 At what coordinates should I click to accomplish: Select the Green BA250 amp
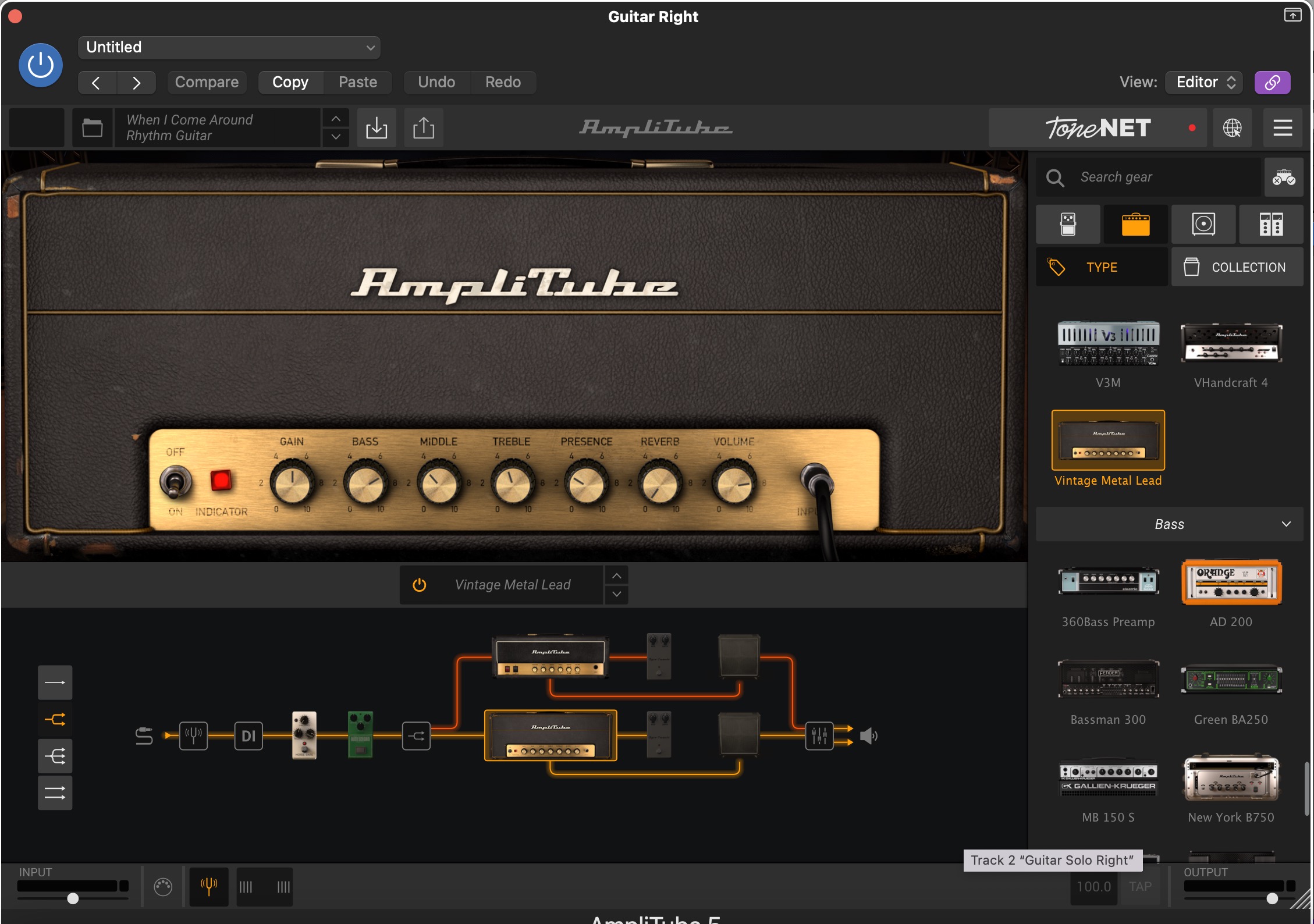(1231, 680)
